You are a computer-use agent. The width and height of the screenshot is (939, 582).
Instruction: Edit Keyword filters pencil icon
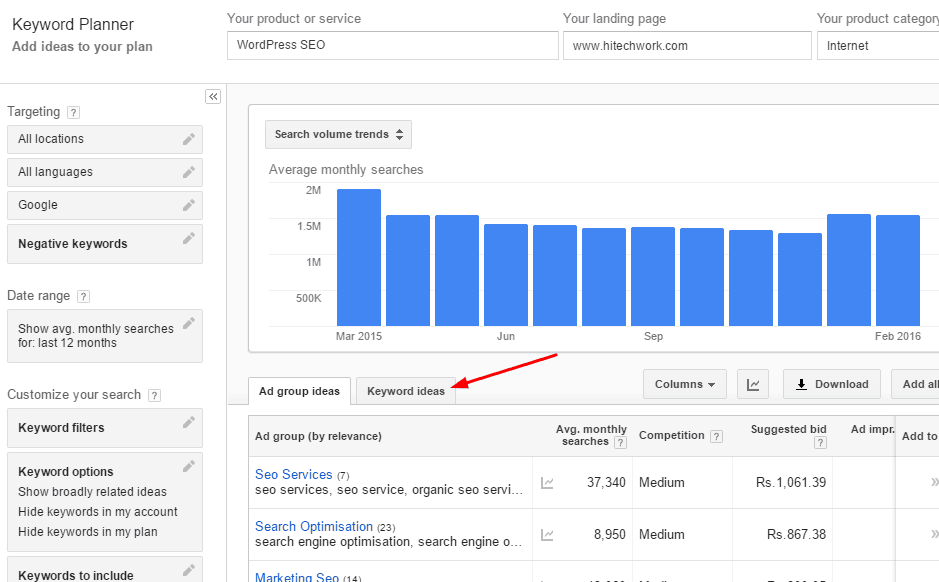(189, 422)
